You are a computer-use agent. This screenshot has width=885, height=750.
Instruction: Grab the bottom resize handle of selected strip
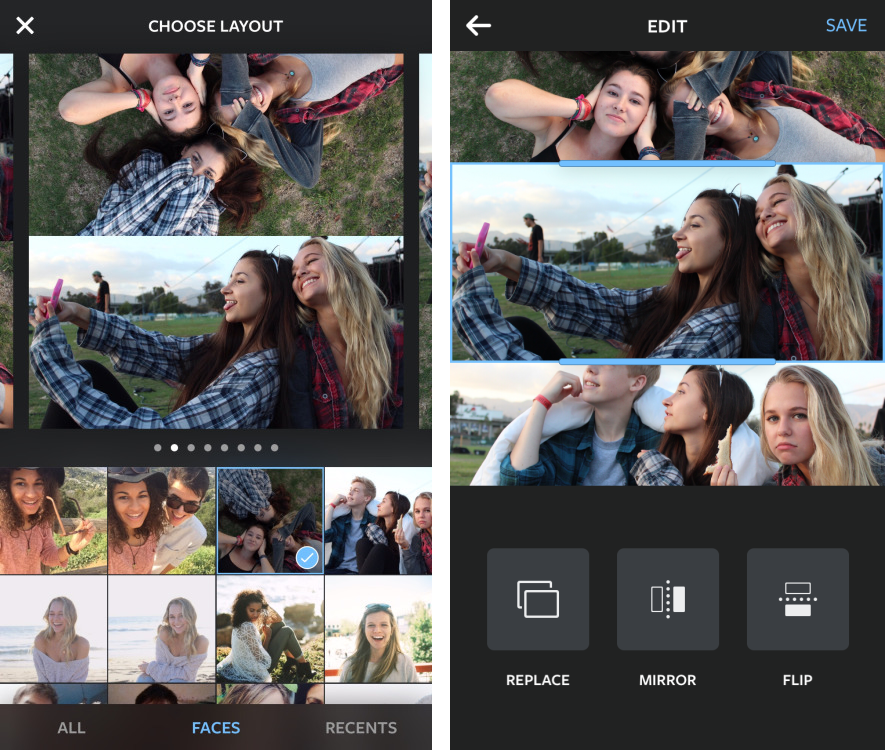[667, 361]
